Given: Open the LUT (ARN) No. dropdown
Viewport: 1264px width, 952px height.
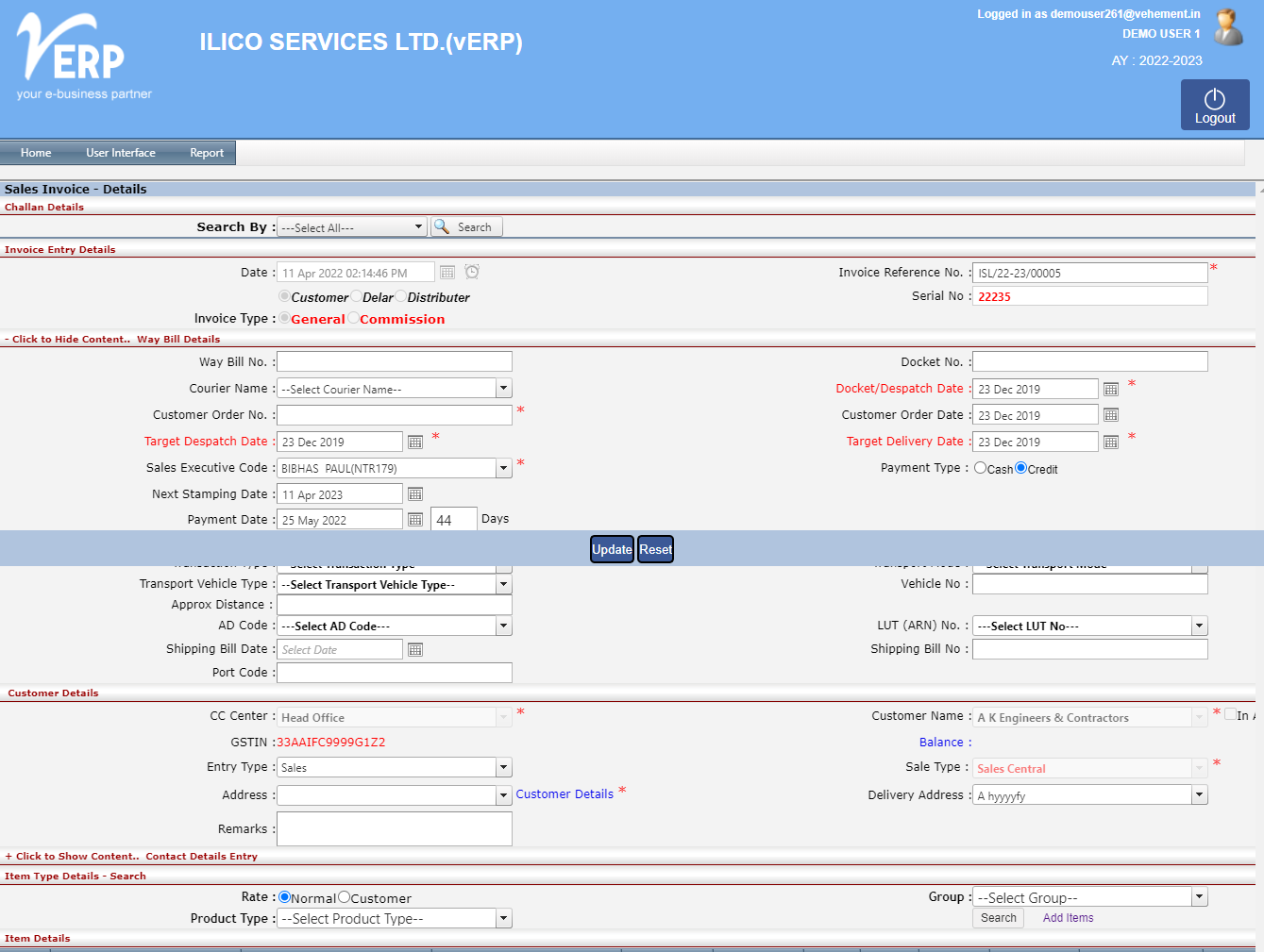Looking at the screenshot, I should (1090, 626).
